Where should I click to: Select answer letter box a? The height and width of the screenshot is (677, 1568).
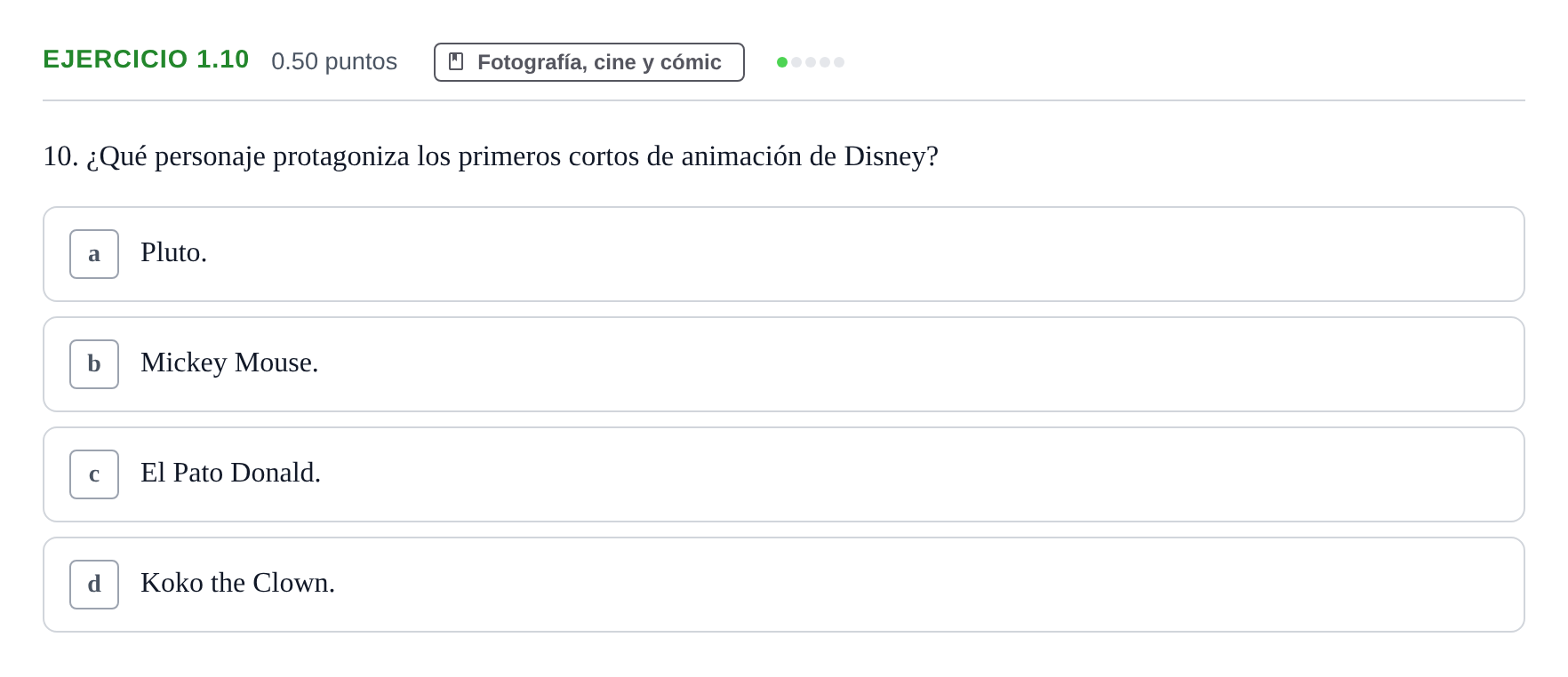[x=94, y=254]
